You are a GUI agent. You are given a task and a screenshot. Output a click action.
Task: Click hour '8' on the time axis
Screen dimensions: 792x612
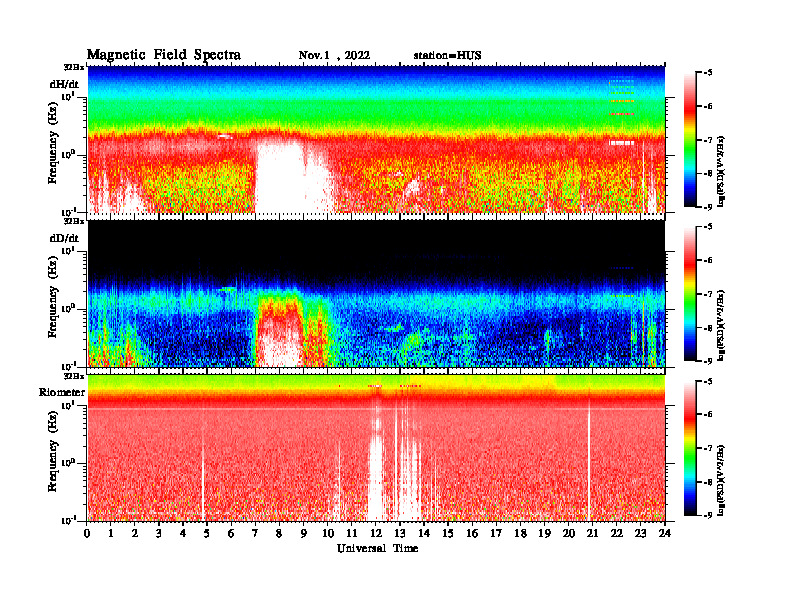pyautogui.click(x=279, y=533)
